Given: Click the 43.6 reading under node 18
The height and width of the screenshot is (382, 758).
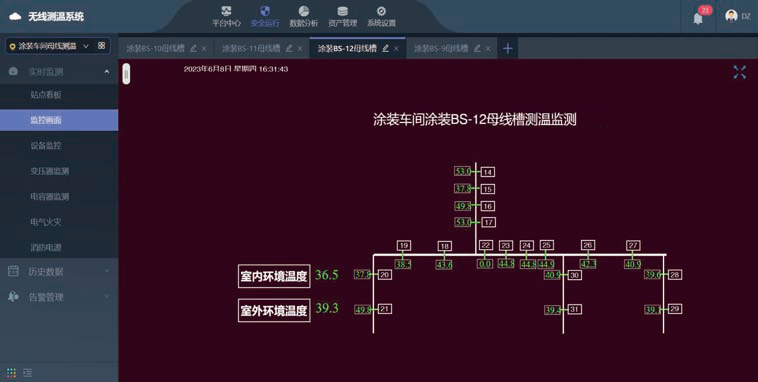Looking at the screenshot, I should click(x=444, y=265).
